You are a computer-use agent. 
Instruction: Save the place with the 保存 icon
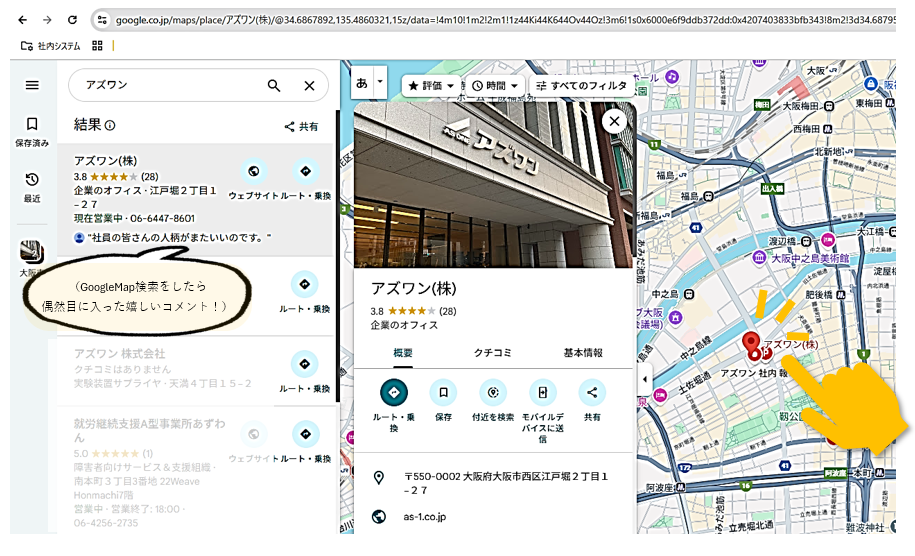(443, 393)
